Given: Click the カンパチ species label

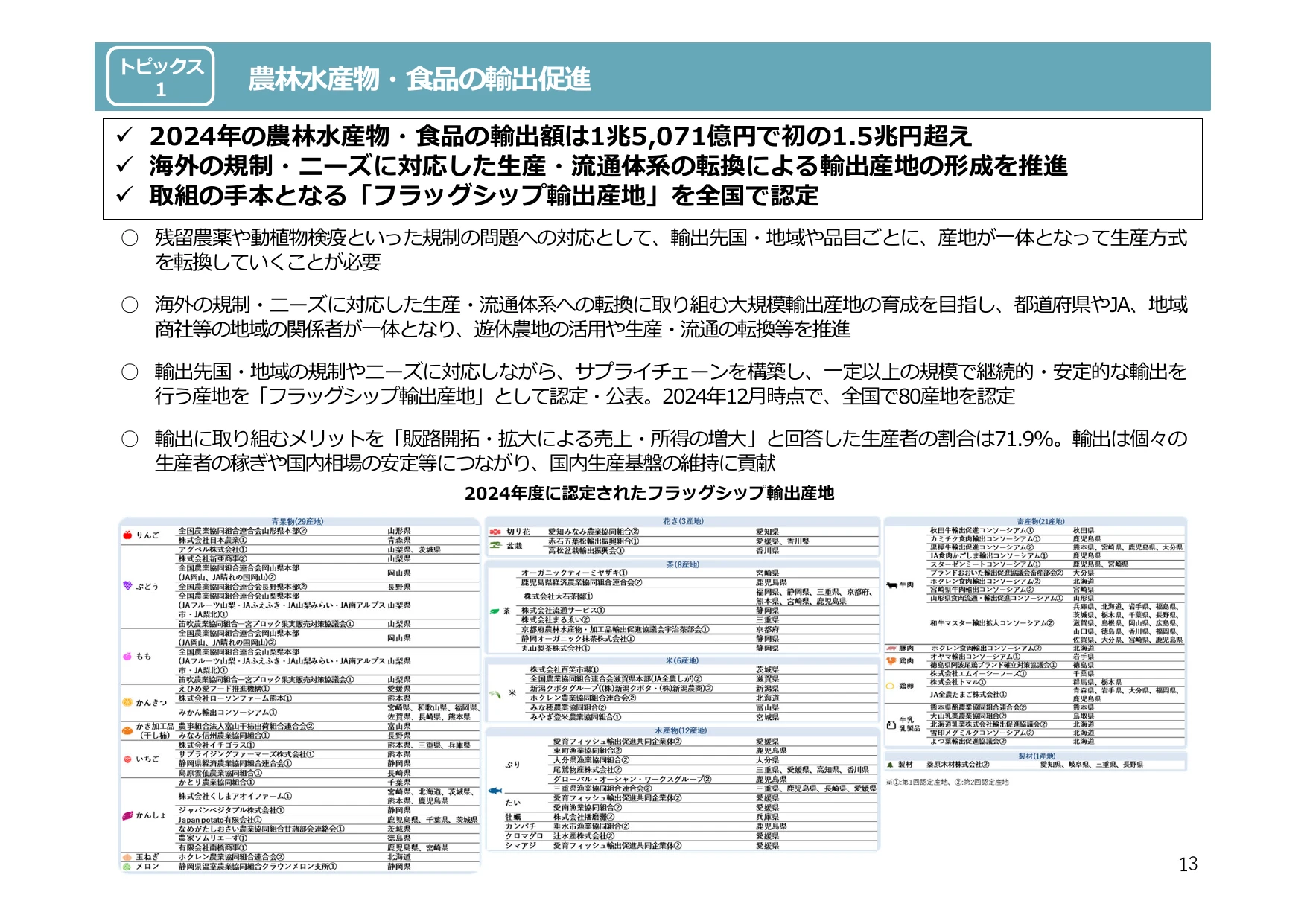Looking at the screenshot, I should point(521,826).
